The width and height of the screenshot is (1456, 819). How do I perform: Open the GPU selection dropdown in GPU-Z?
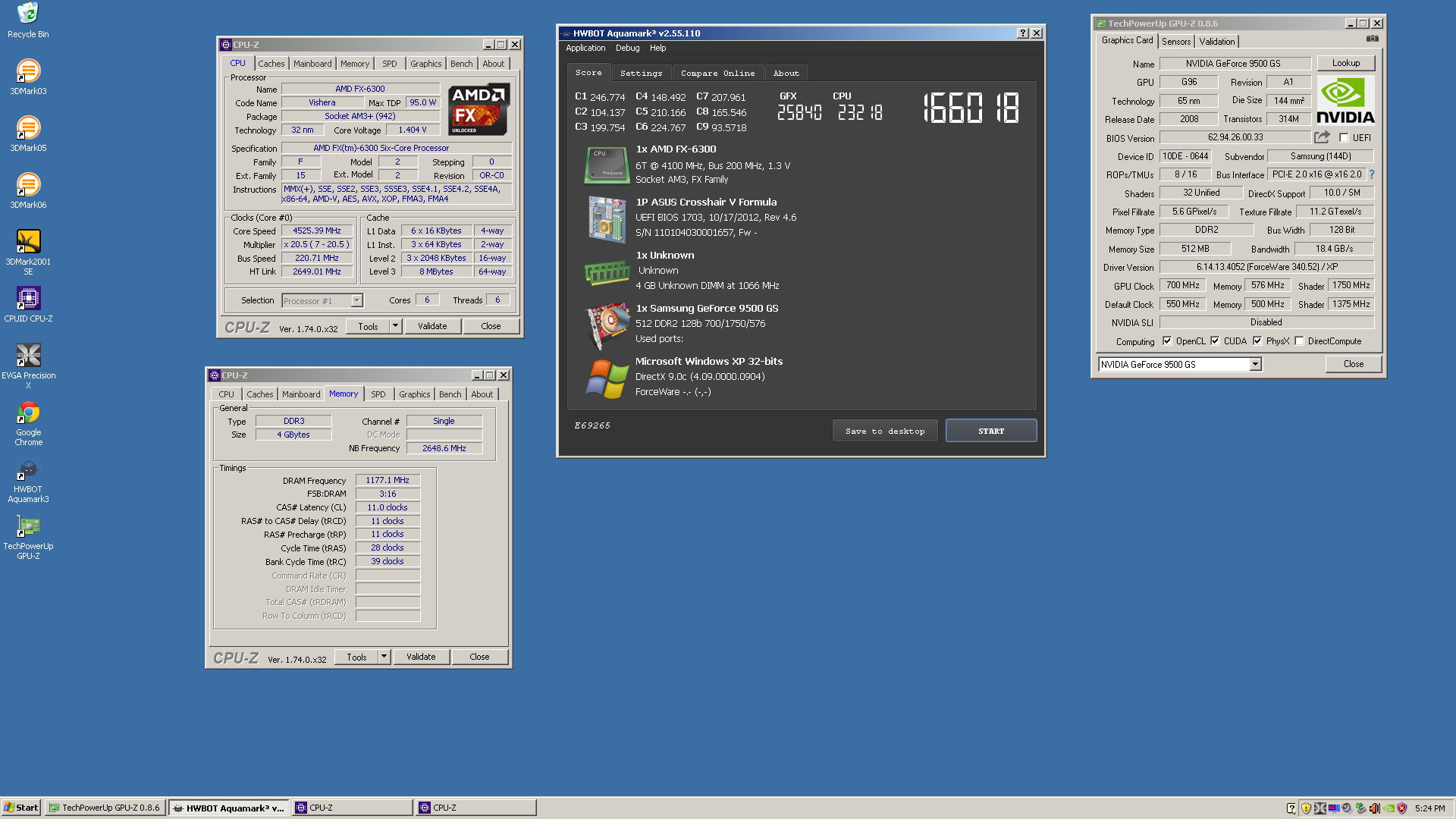coord(1255,365)
